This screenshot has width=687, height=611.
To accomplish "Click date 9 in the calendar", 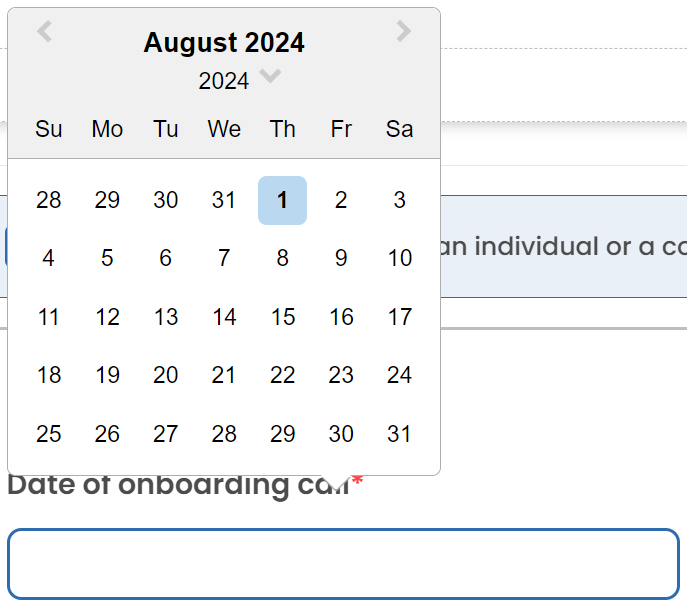I will 341,258.
